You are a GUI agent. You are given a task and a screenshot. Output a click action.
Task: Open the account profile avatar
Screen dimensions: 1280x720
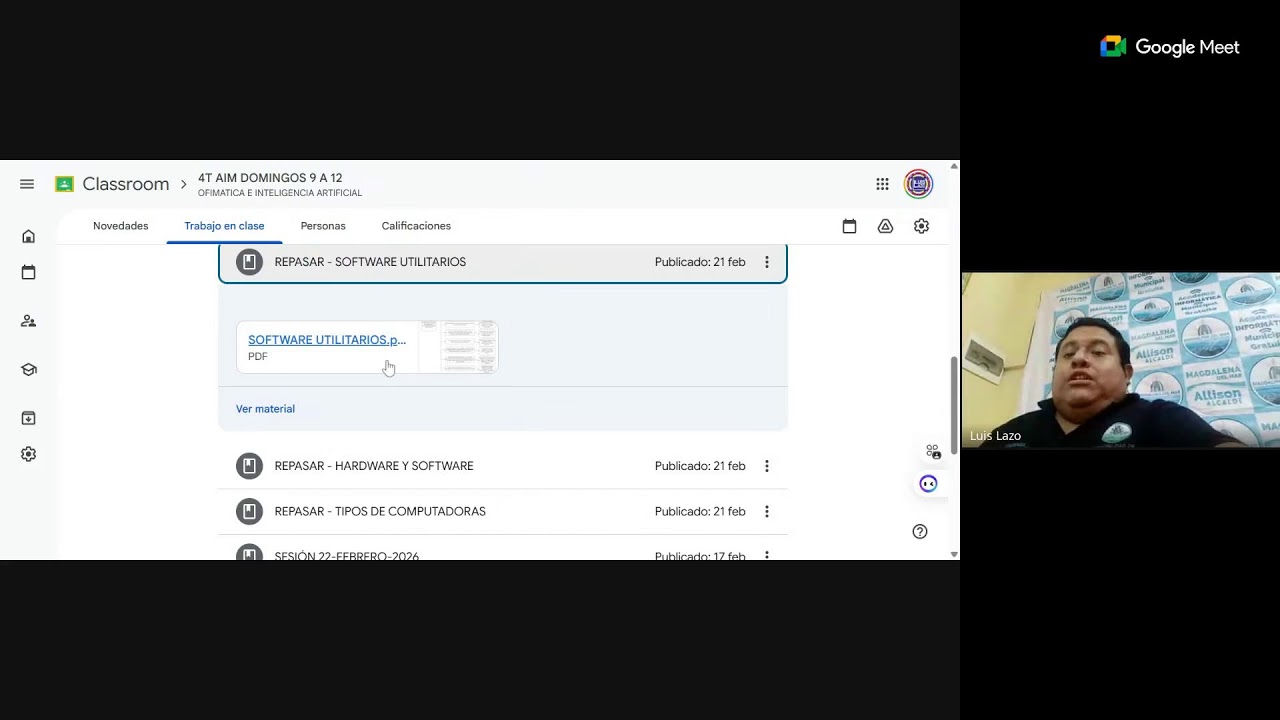pos(918,184)
